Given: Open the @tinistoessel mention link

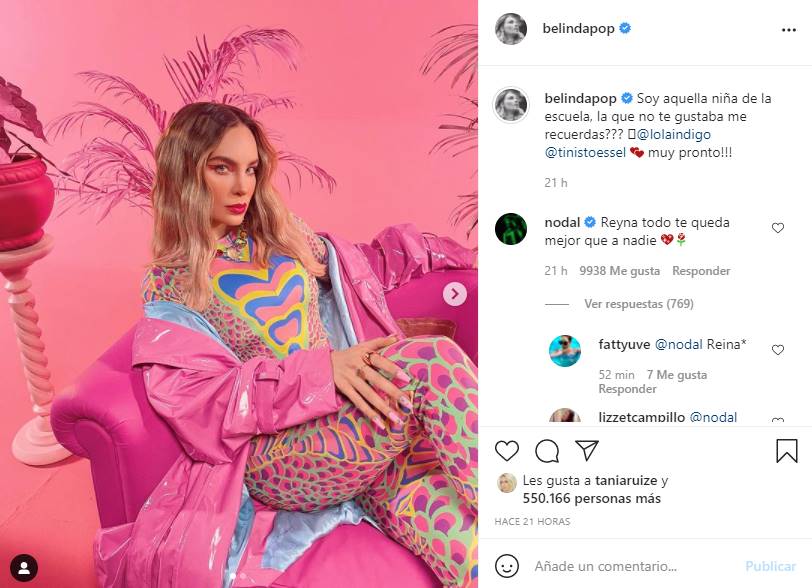Looking at the screenshot, I should 585,152.
